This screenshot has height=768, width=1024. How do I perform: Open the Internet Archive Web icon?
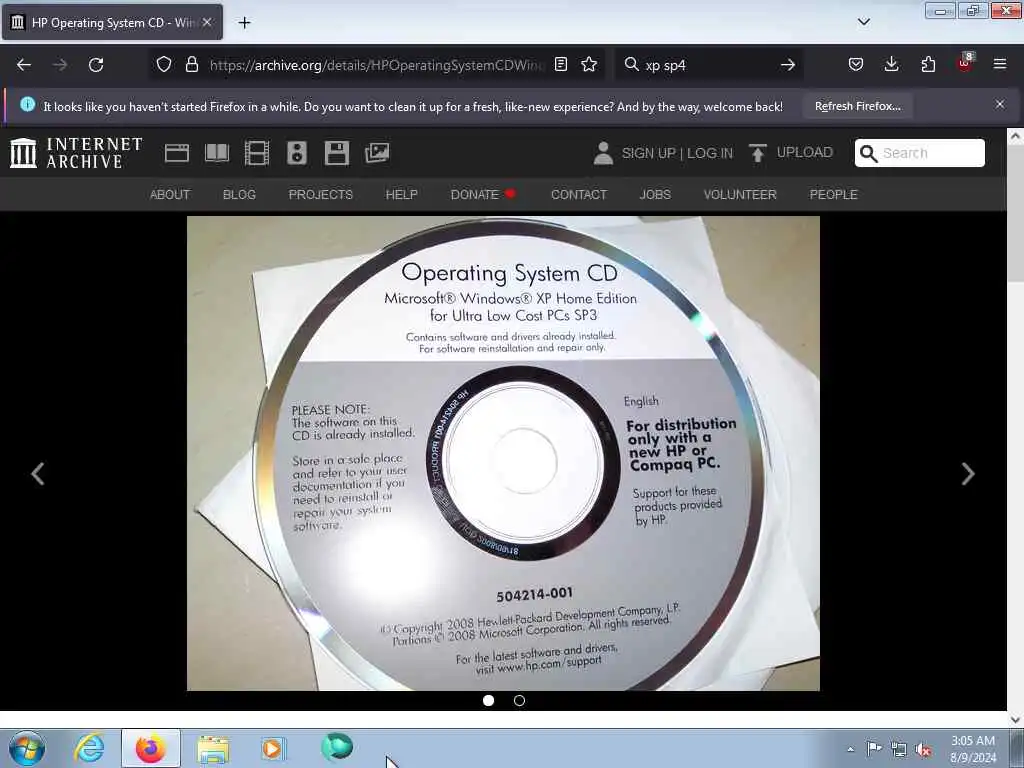point(176,153)
